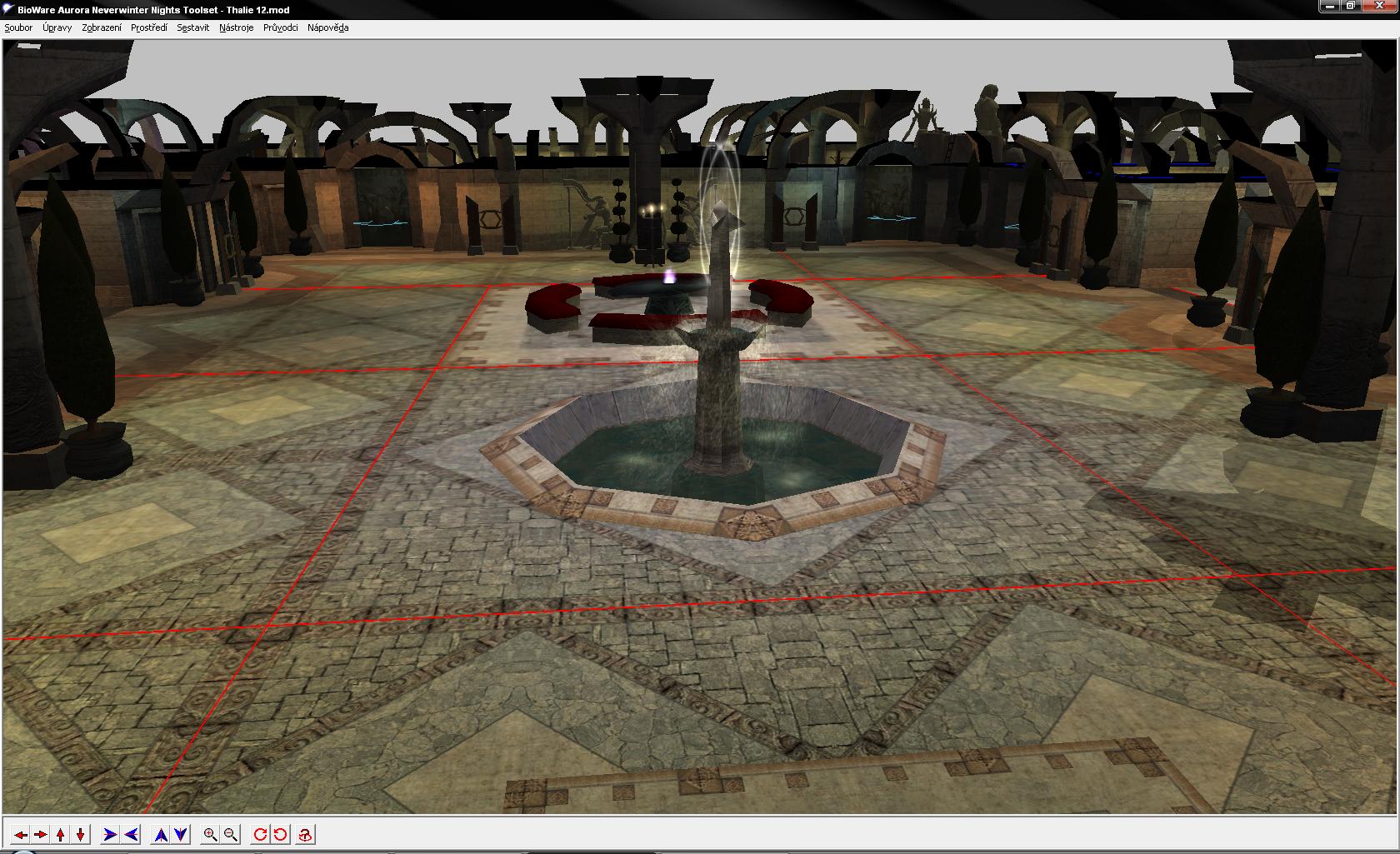Zoom in with the magnifier plus icon
1400x854 pixels.
click(210, 835)
